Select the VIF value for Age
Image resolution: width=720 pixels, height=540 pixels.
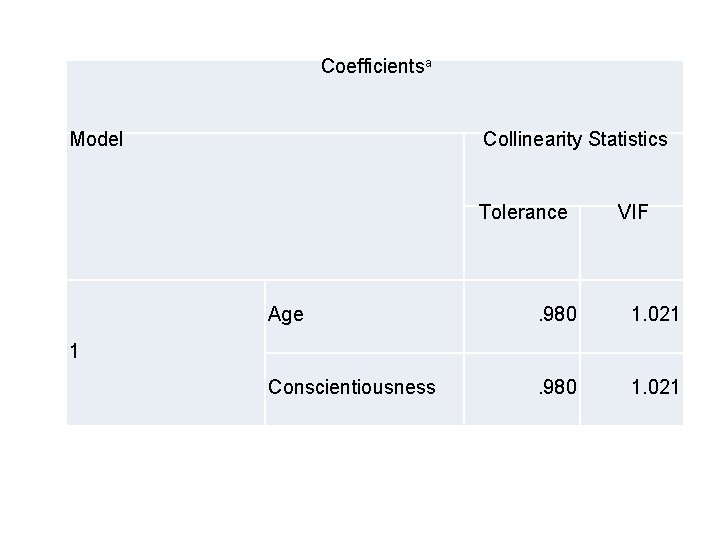tap(654, 315)
